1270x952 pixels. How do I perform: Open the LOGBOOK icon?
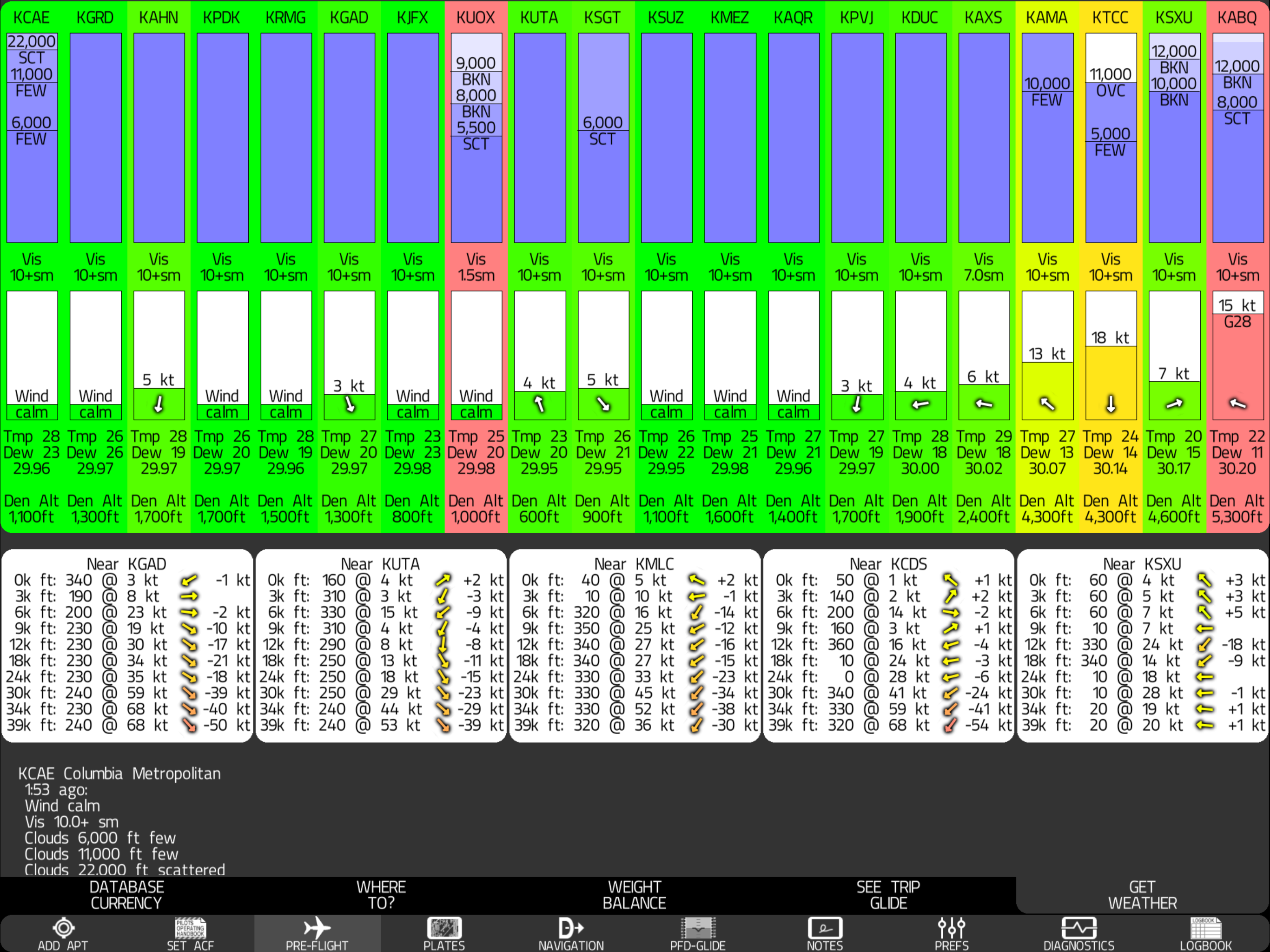1206,928
